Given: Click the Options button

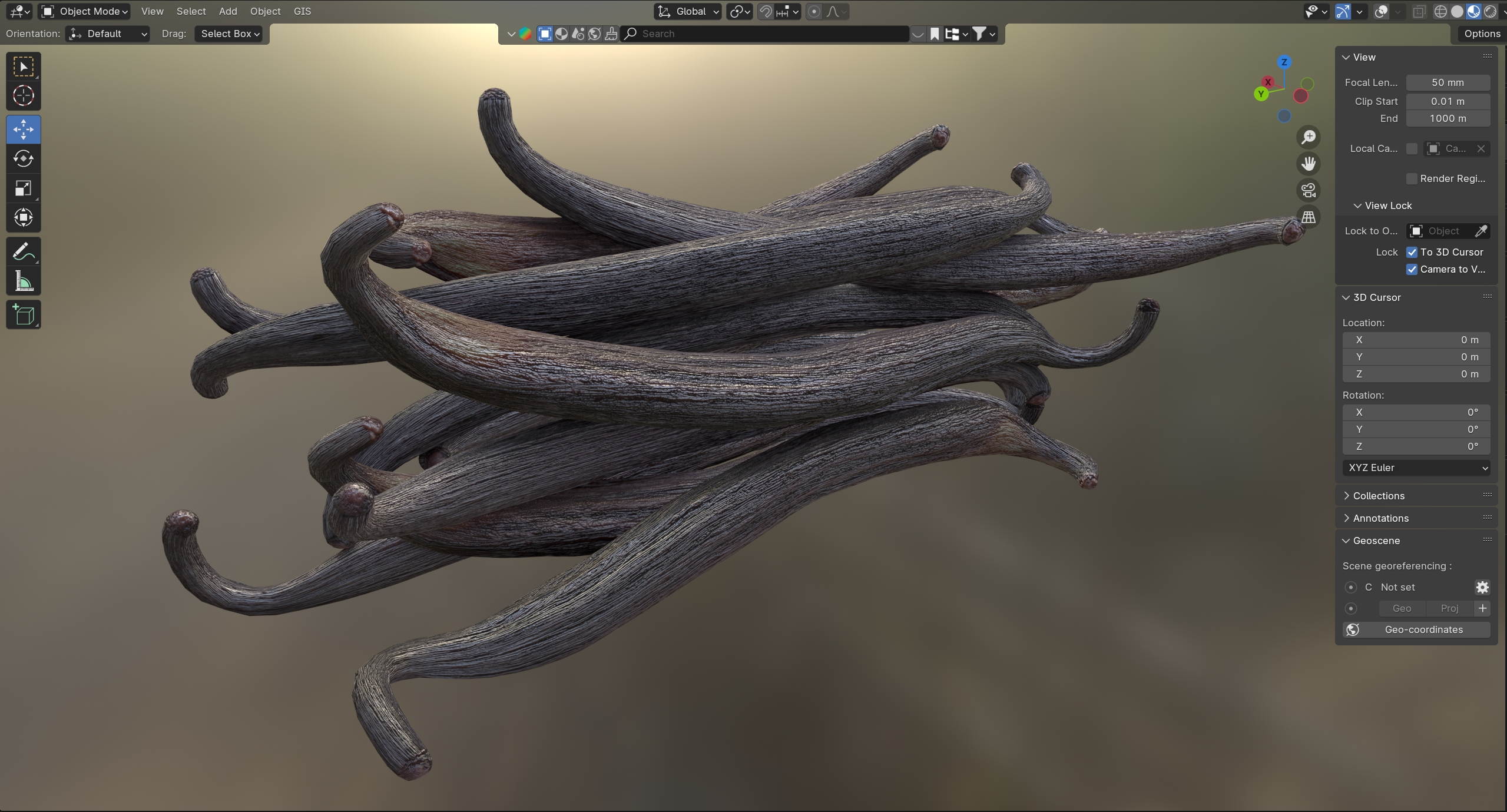Looking at the screenshot, I should pyautogui.click(x=1482, y=34).
